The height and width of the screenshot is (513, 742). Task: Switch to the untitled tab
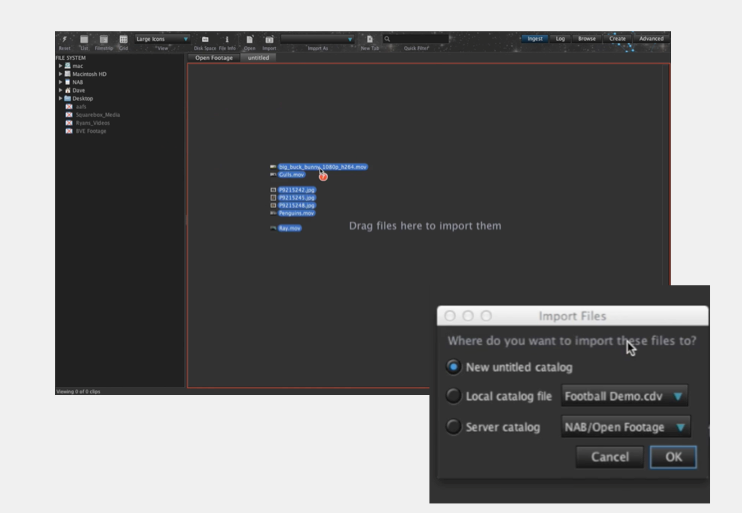tap(258, 58)
